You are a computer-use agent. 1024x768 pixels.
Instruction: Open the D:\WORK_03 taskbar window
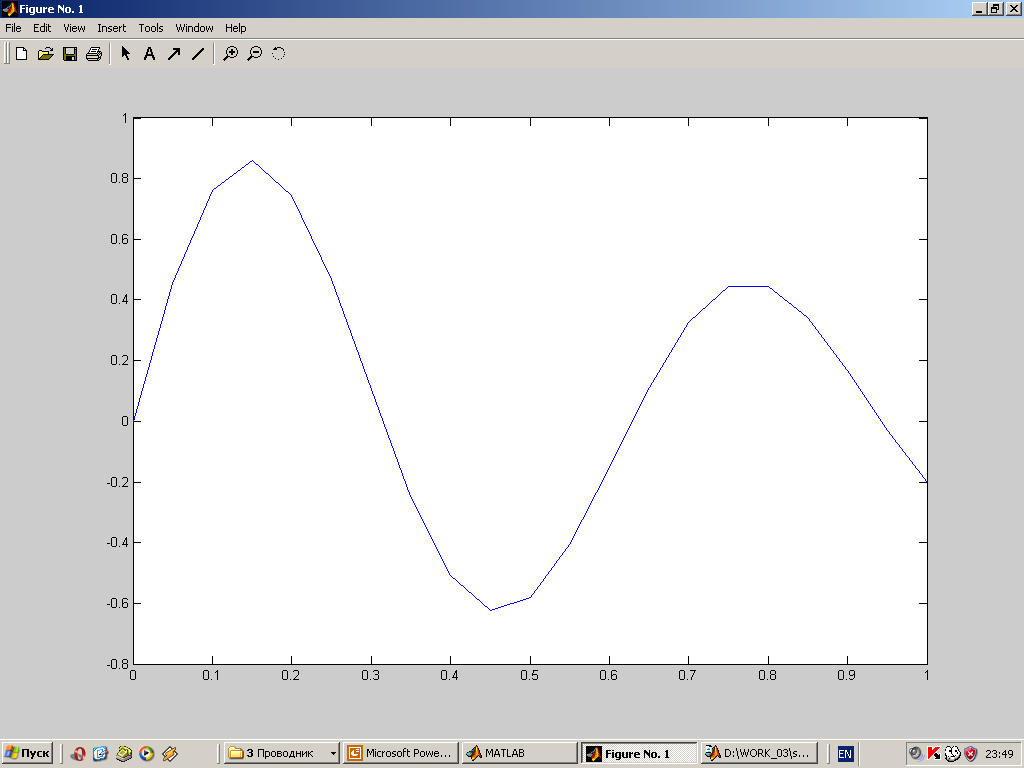click(759, 753)
